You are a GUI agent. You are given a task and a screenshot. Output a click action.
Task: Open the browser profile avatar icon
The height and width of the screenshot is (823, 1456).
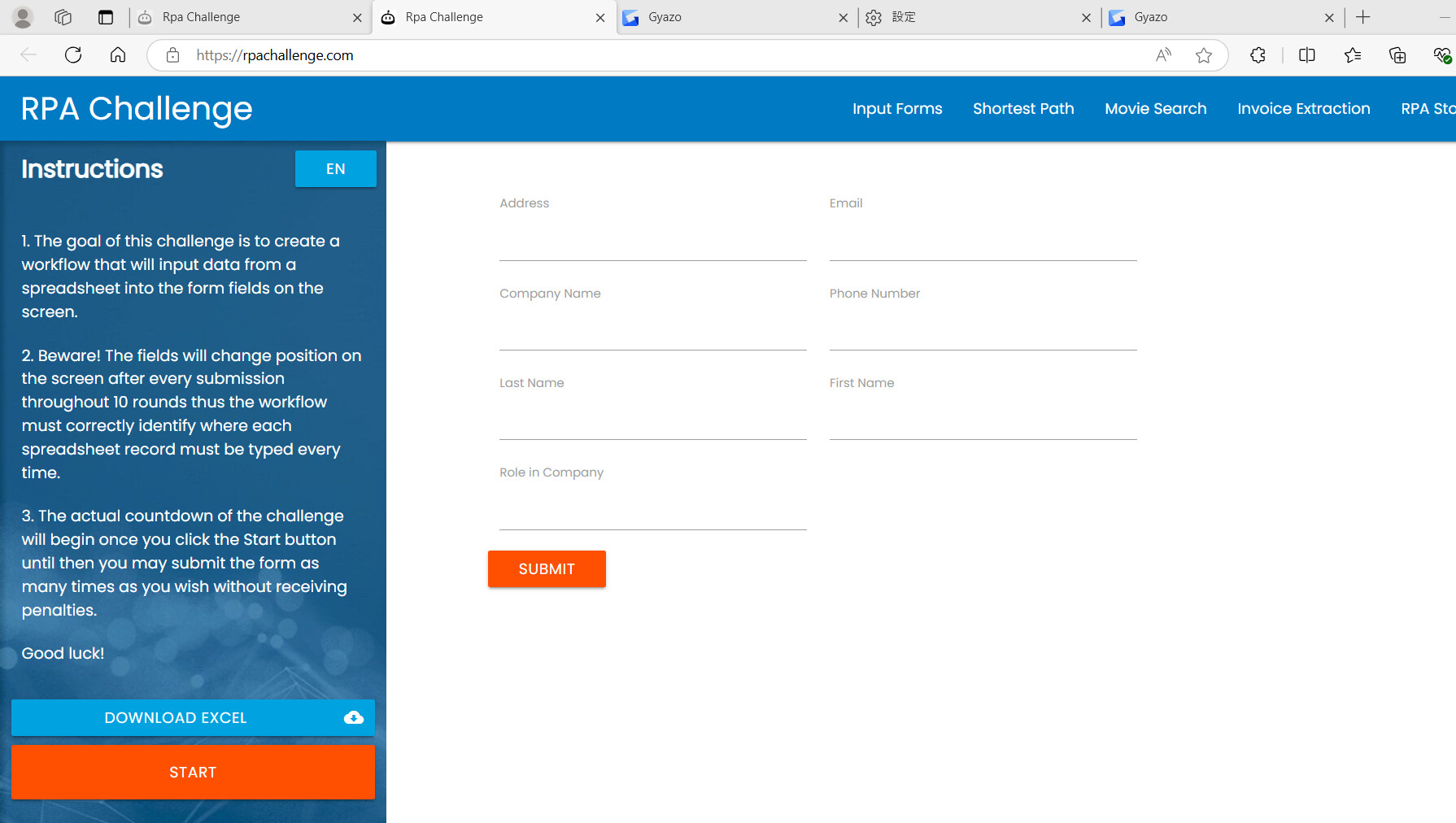[23, 17]
